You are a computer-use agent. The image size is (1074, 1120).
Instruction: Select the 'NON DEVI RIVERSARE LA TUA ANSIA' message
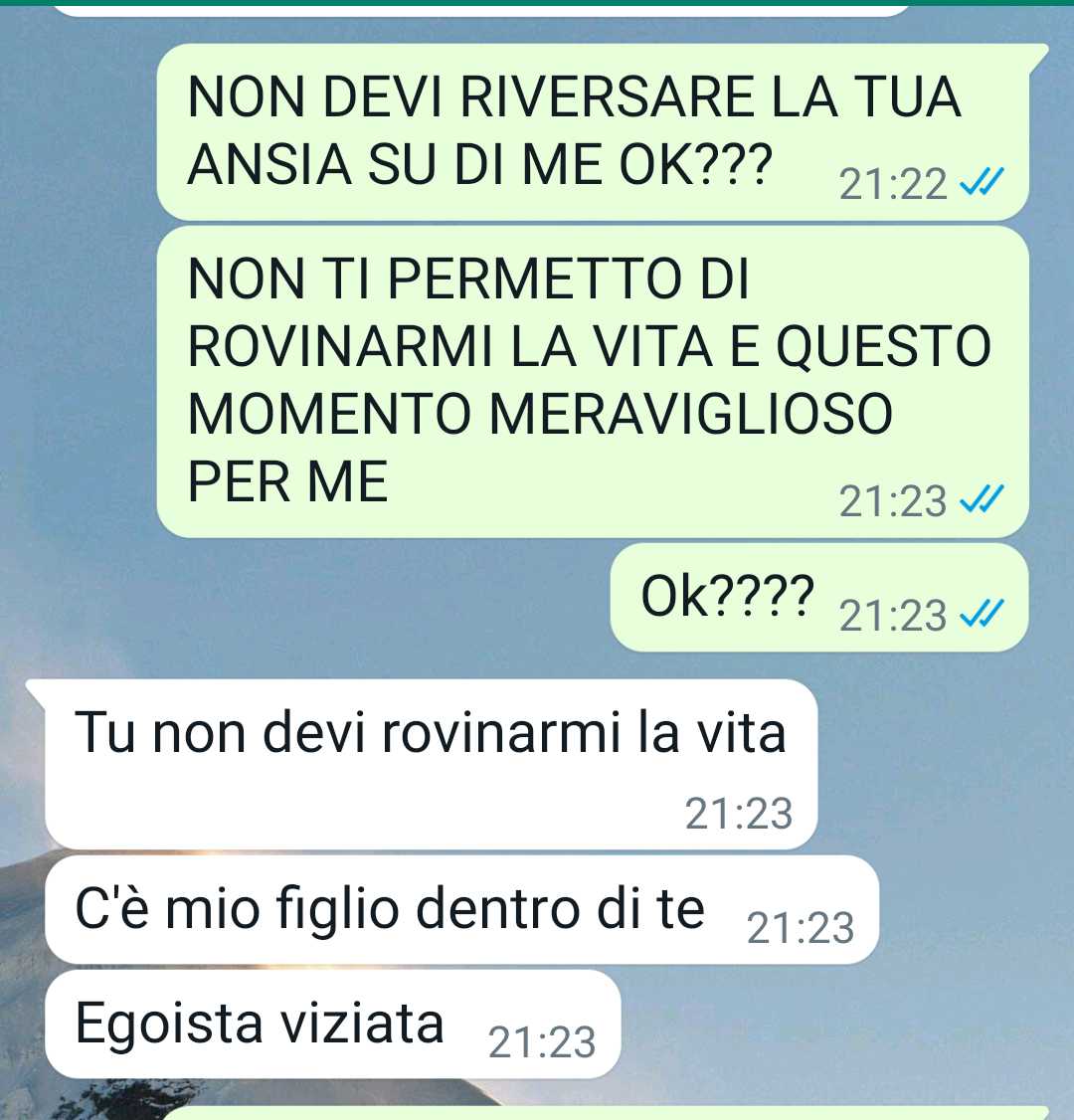[x=593, y=132]
